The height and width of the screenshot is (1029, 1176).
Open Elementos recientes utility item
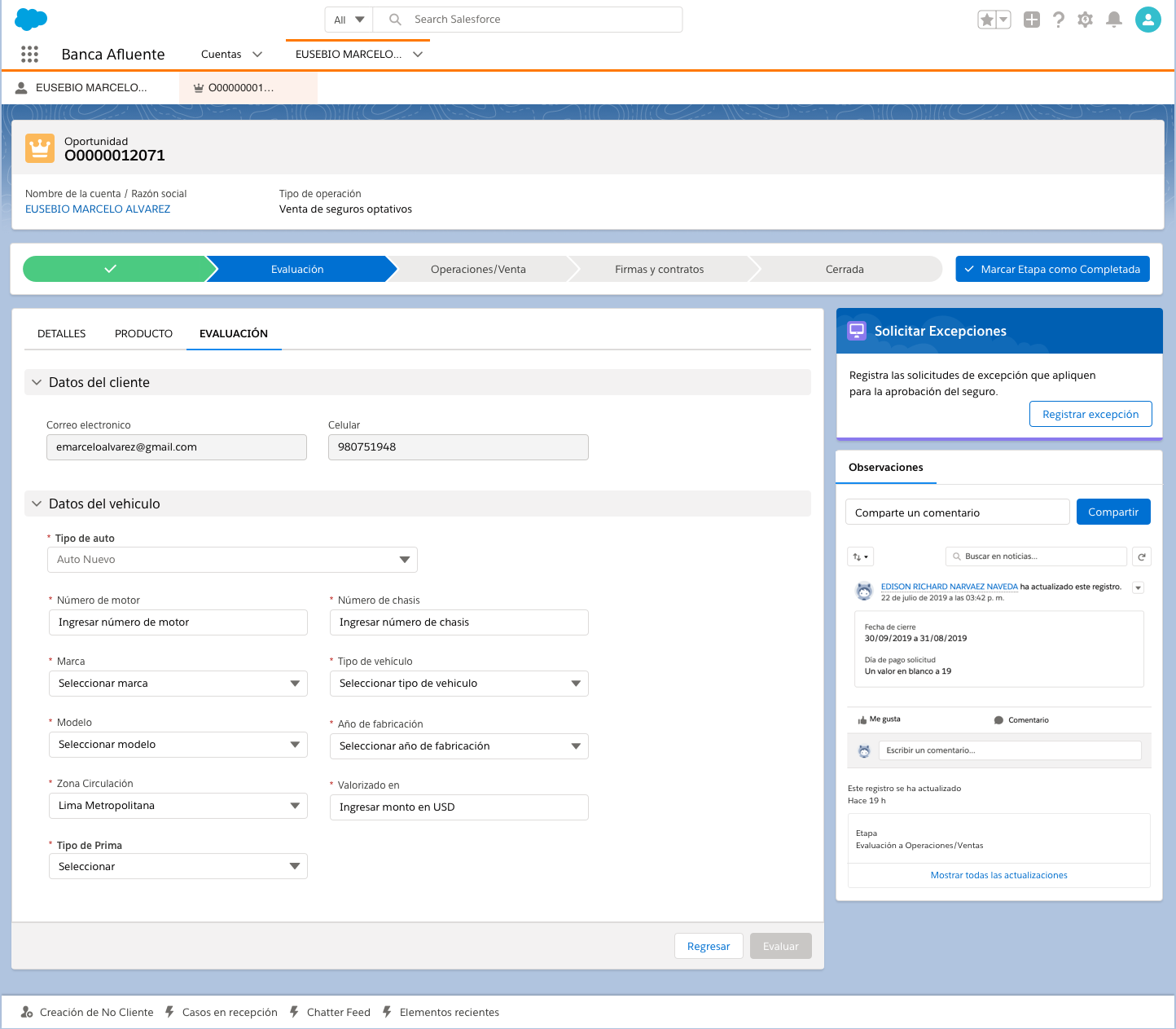[x=441, y=1012]
